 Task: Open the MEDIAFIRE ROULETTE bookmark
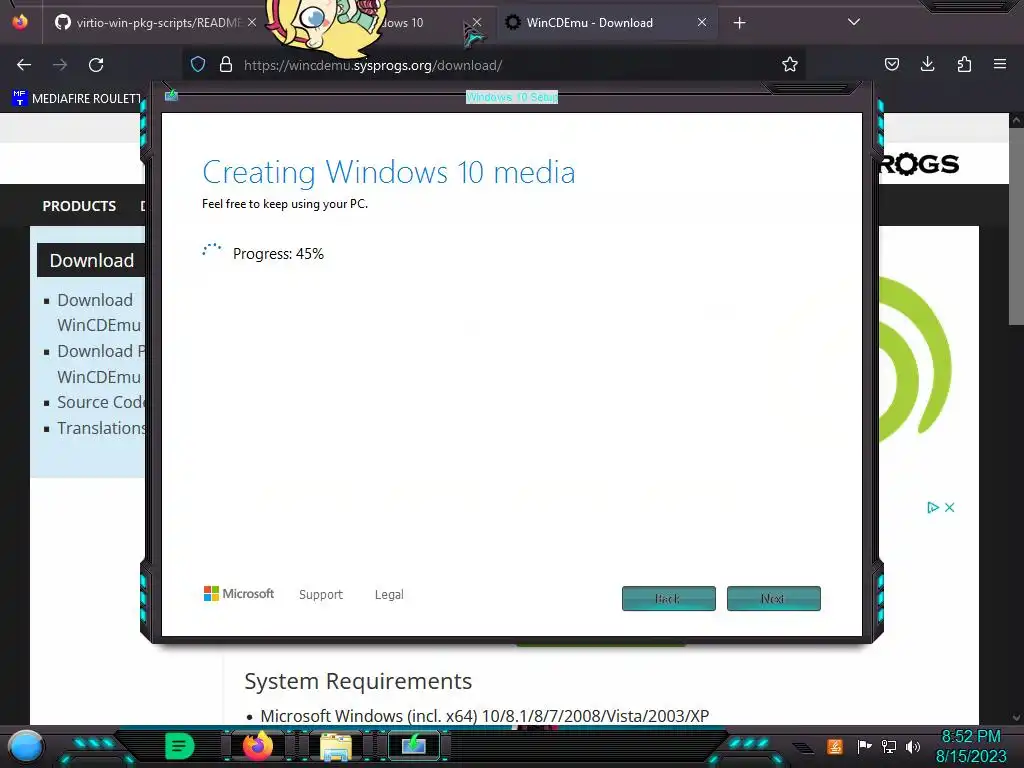(76, 99)
